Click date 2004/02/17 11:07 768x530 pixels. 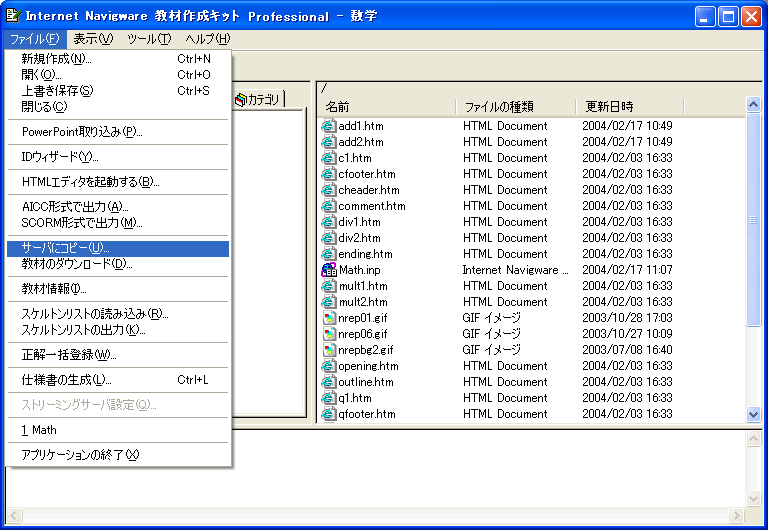[627, 270]
